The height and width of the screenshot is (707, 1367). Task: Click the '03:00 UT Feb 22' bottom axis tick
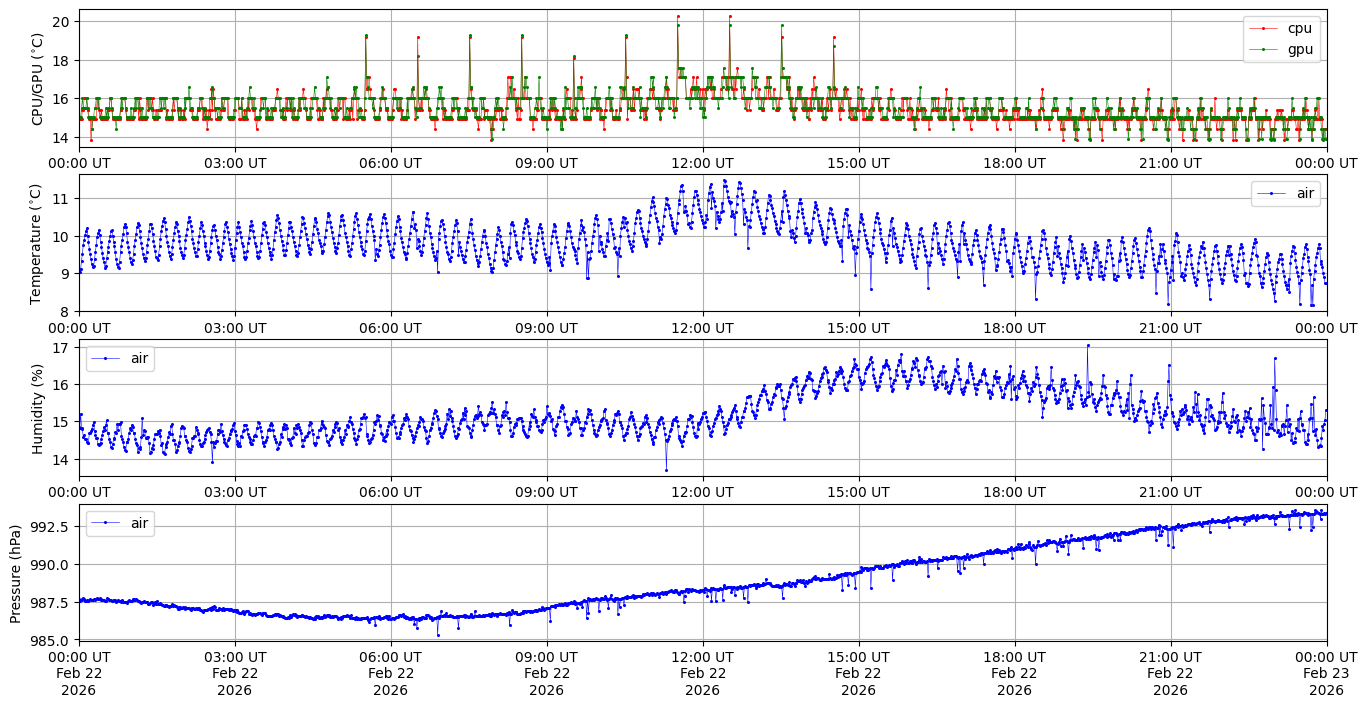click(235, 673)
